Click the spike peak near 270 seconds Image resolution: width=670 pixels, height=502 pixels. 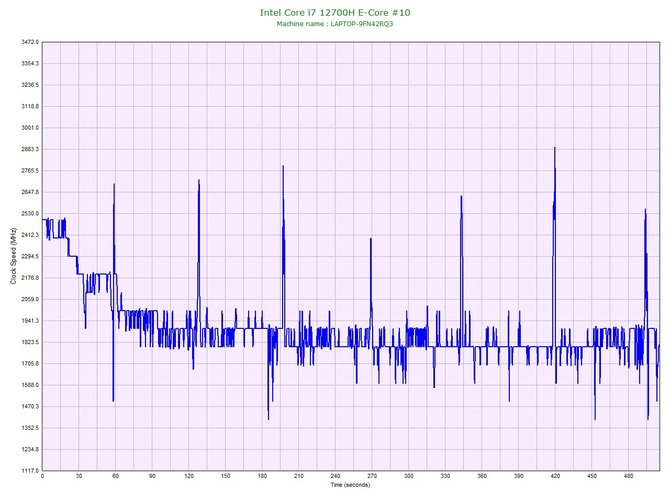click(x=371, y=239)
